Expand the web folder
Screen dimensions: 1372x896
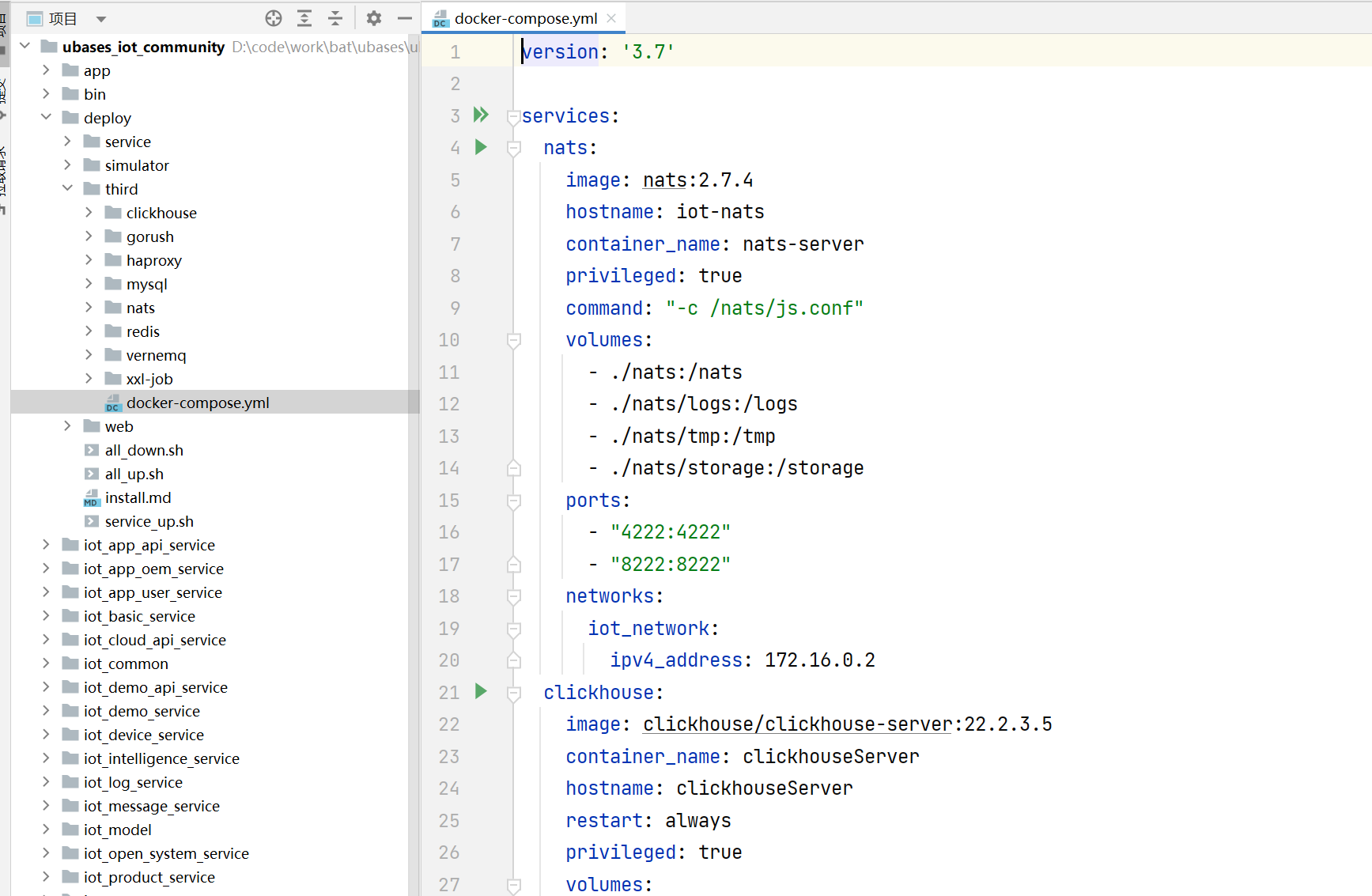tap(67, 425)
